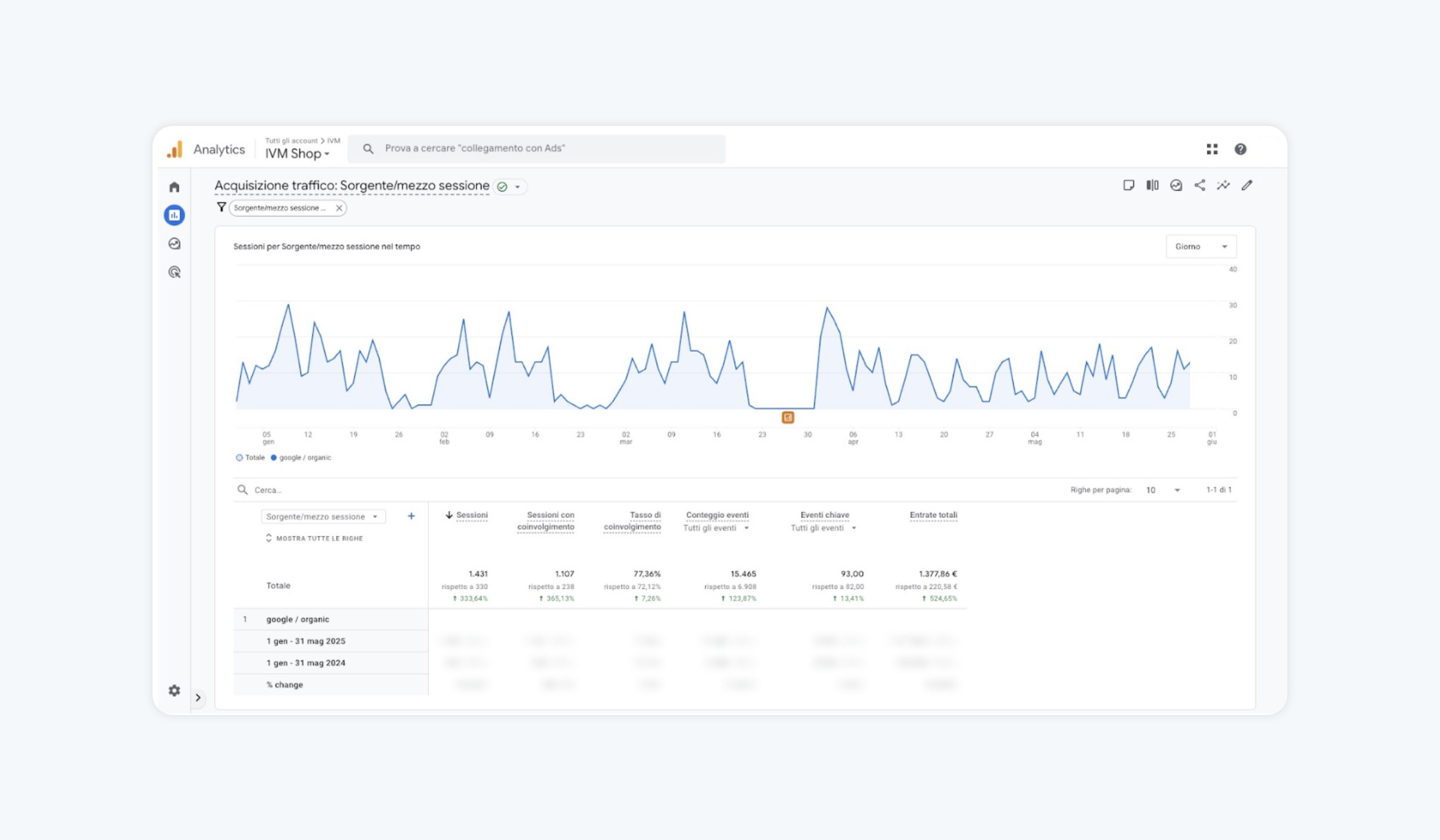Open the Reports icon in sidebar
This screenshot has width=1440, height=840.
tap(174, 215)
